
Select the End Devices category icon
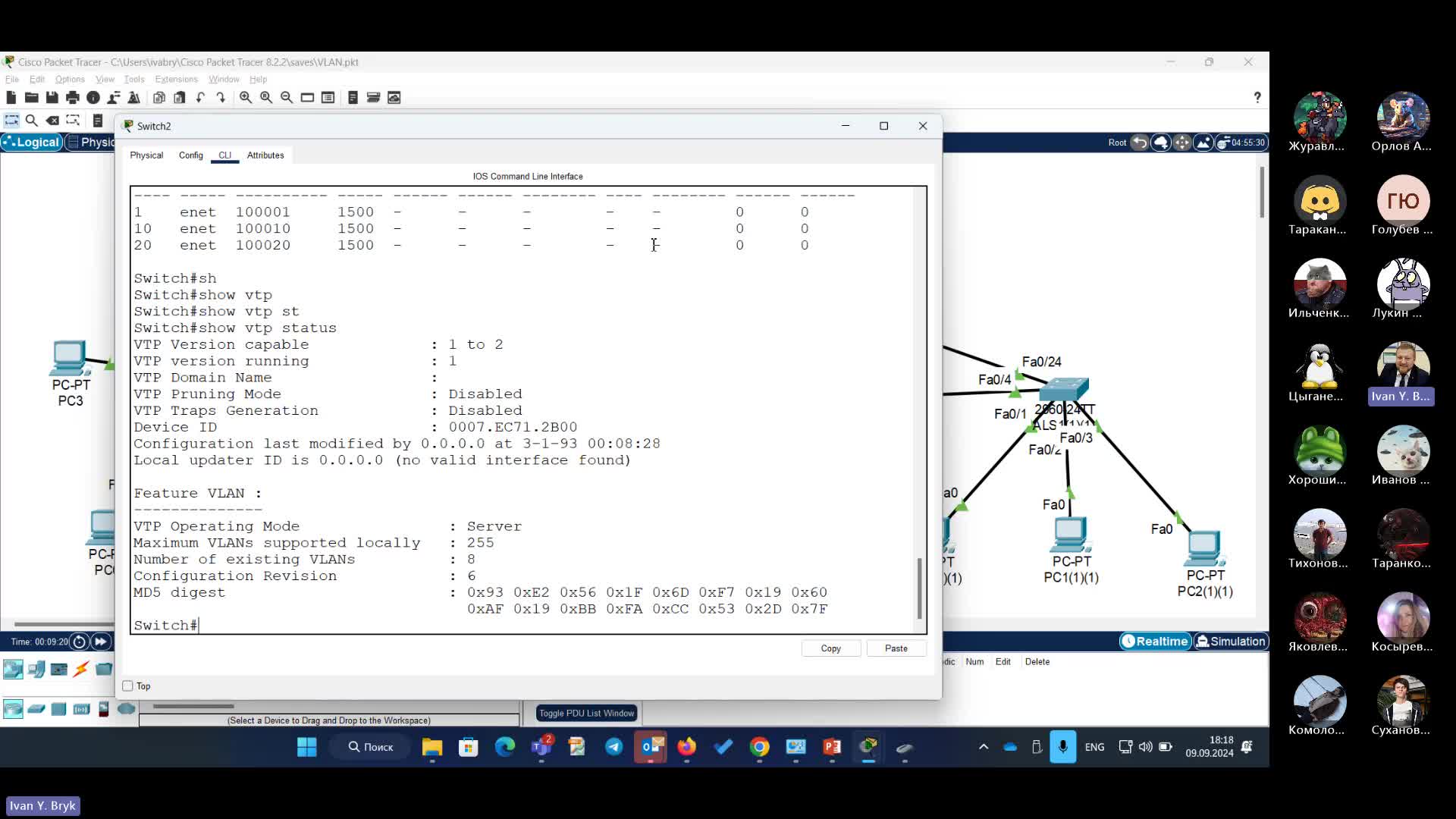pyautogui.click(x=36, y=668)
